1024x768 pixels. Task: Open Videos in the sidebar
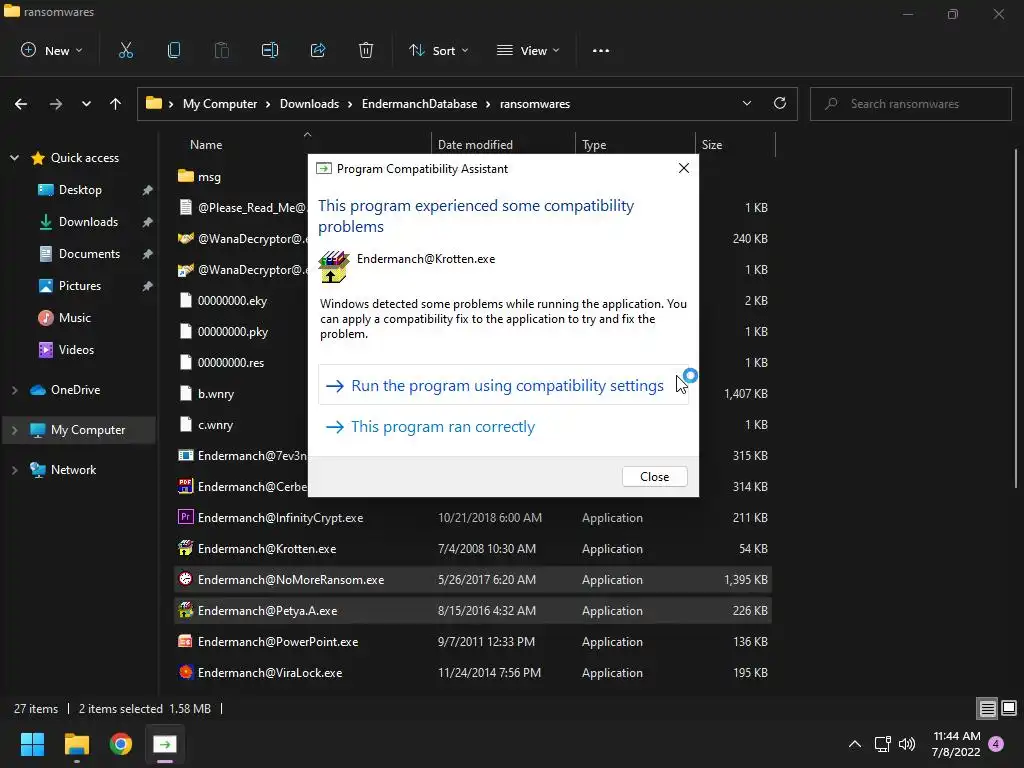pos(76,349)
